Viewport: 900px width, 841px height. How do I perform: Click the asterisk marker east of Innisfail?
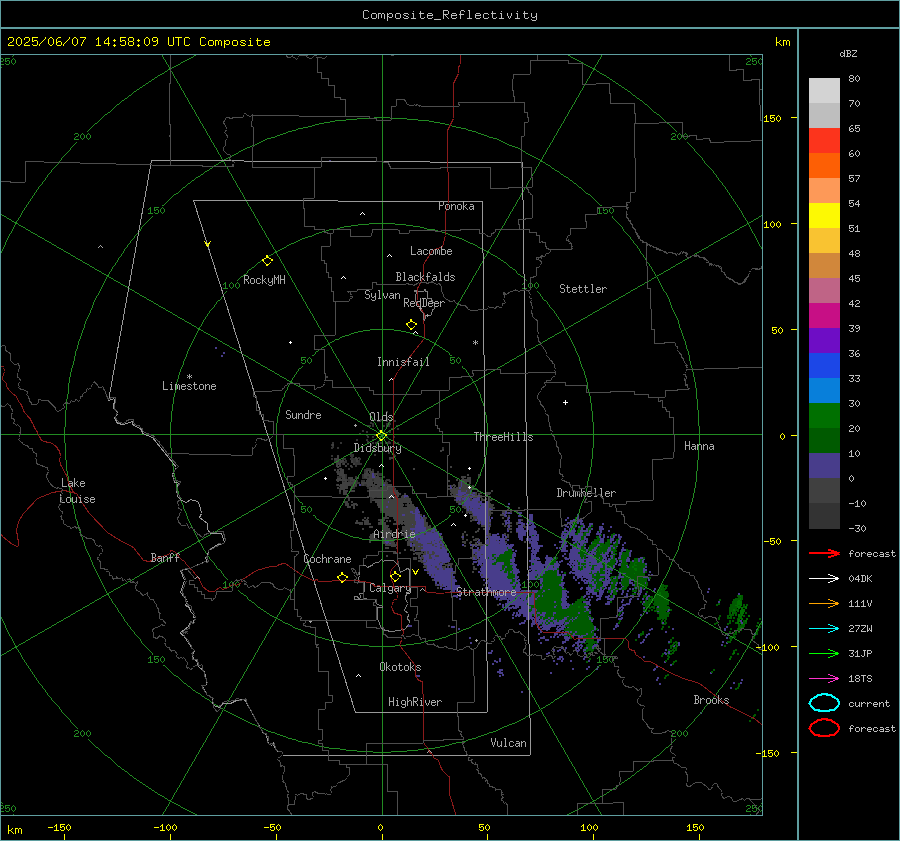tap(475, 343)
